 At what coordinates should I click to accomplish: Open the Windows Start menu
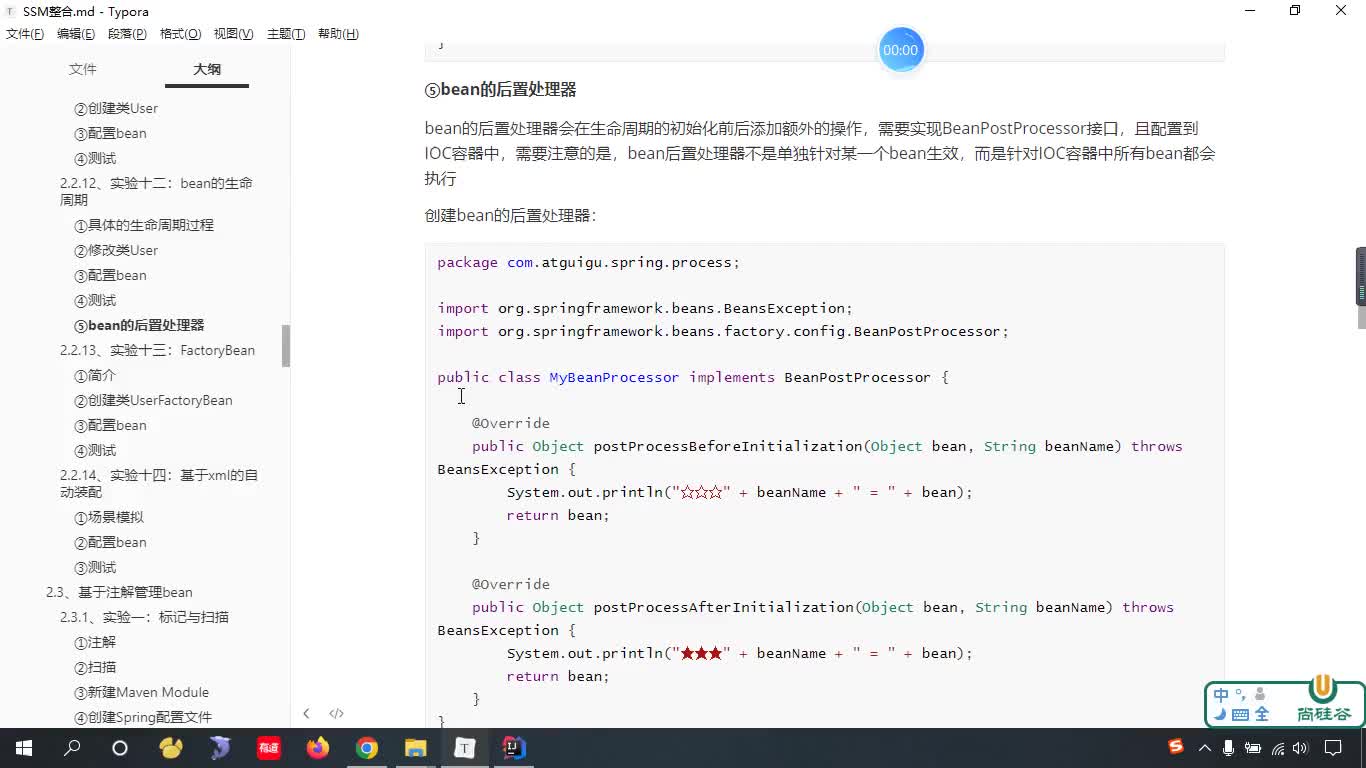point(23,748)
